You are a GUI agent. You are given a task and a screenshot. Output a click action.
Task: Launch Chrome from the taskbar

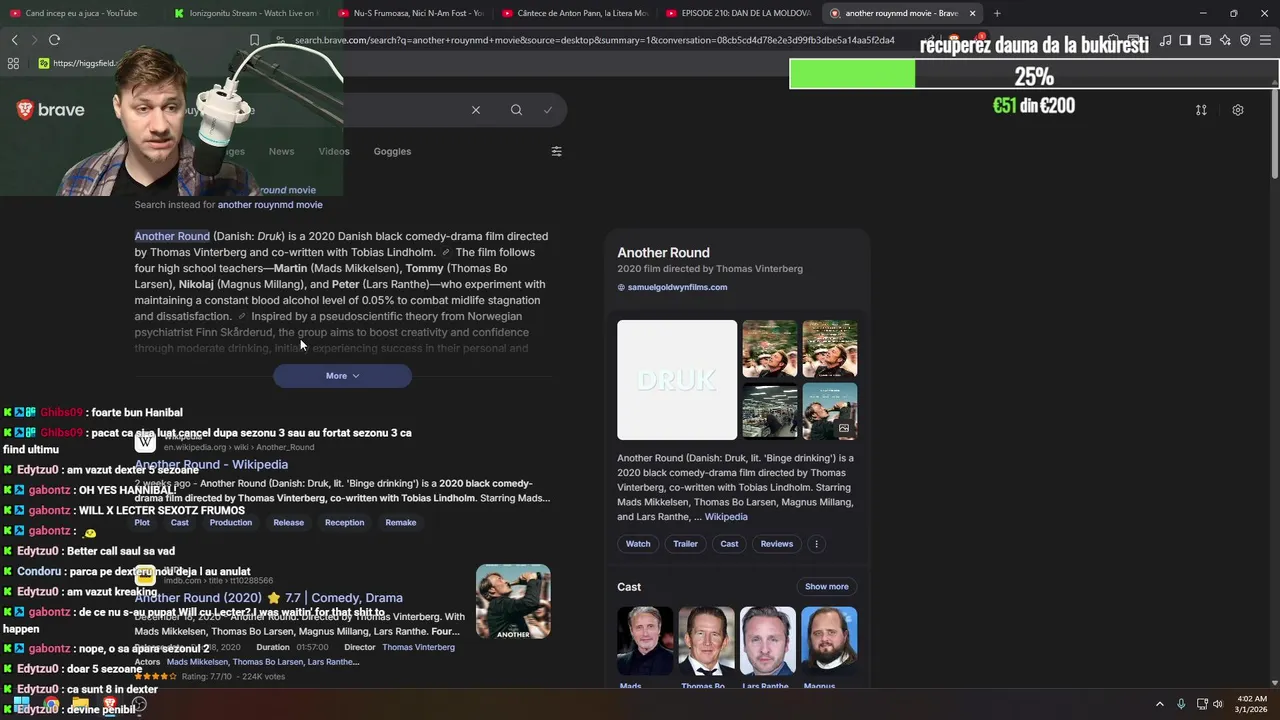tap(51, 704)
